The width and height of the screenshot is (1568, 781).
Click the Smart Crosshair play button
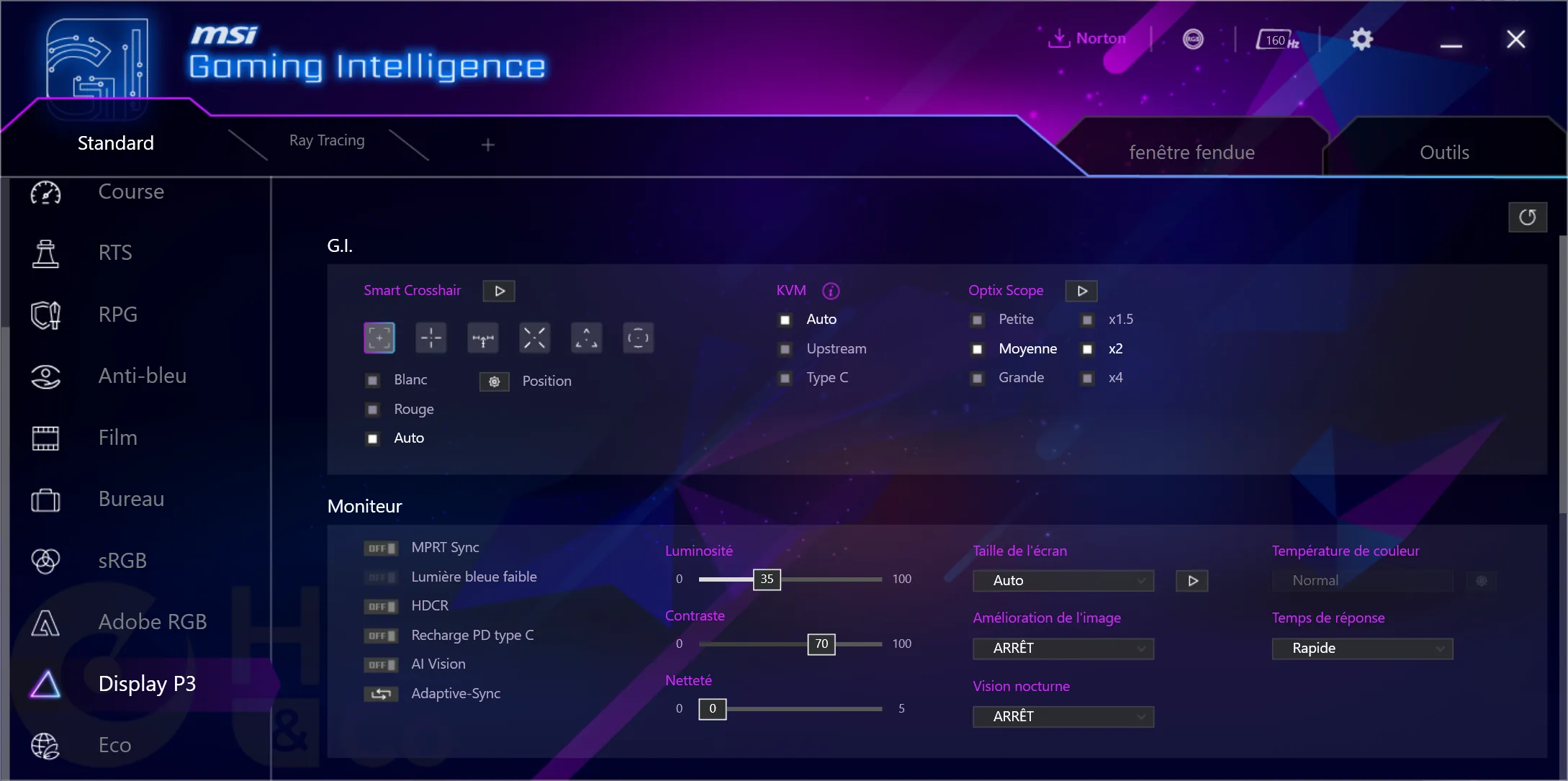[498, 291]
